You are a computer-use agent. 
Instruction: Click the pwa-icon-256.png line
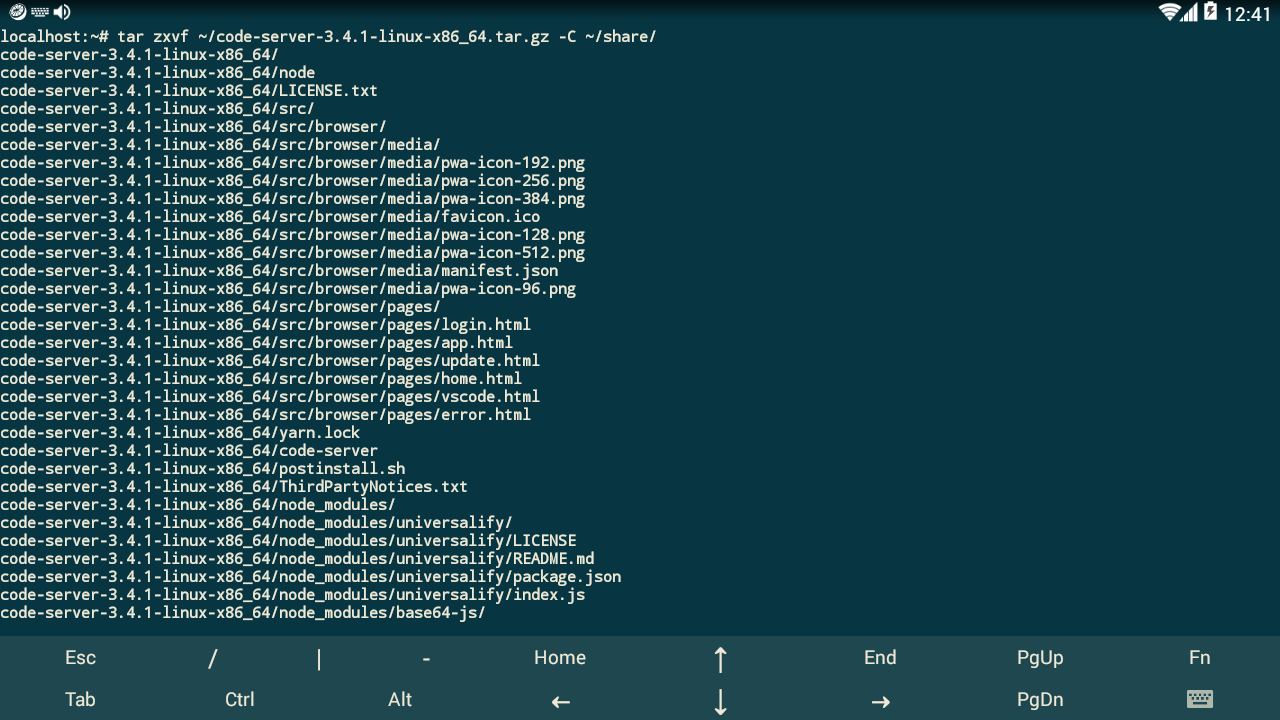(292, 180)
